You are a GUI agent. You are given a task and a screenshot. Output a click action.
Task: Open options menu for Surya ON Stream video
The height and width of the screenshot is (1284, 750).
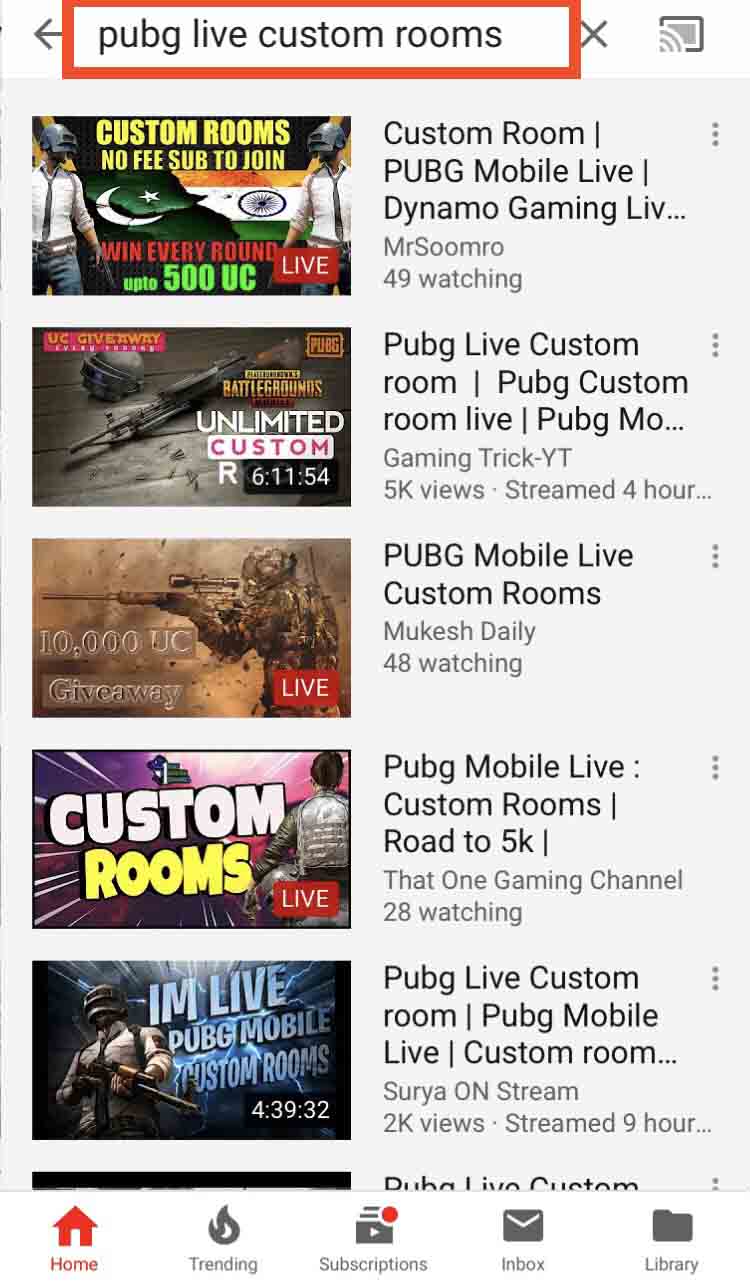[715, 978]
